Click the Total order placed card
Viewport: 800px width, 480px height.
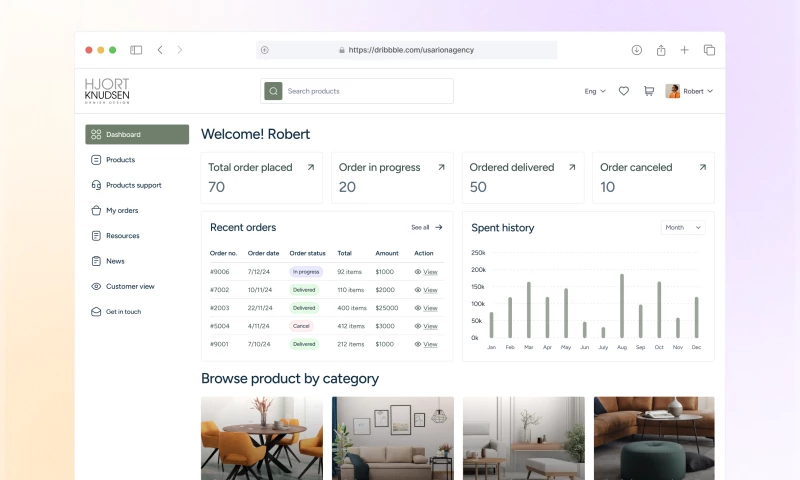click(x=262, y=178)
